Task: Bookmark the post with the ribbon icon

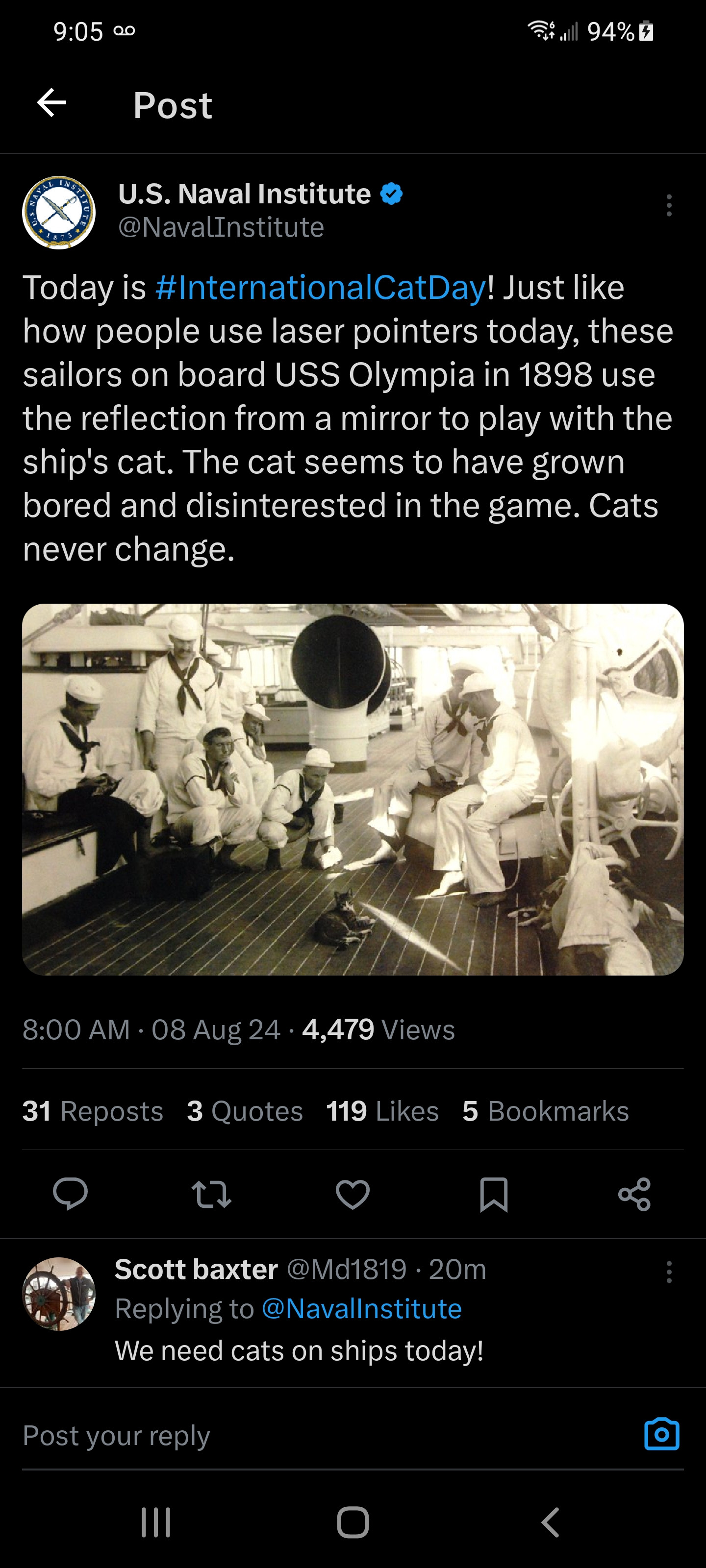Action: (x=493, y=1194)
